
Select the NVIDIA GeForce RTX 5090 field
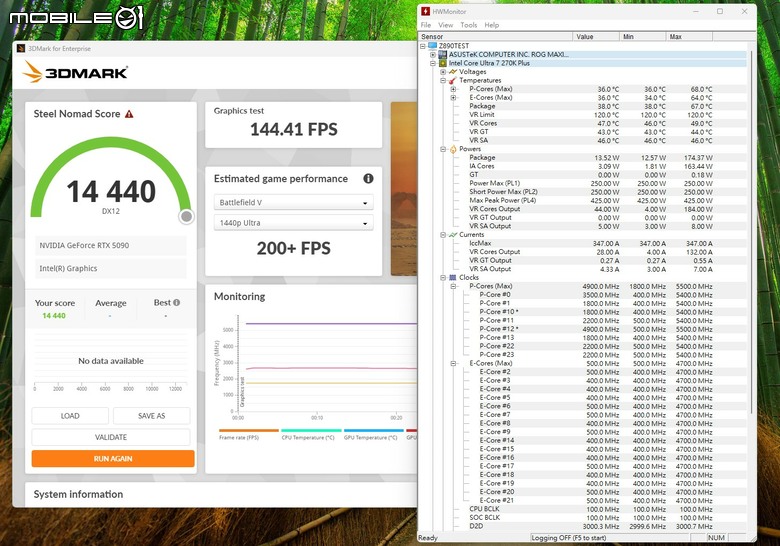click(111, 245)
